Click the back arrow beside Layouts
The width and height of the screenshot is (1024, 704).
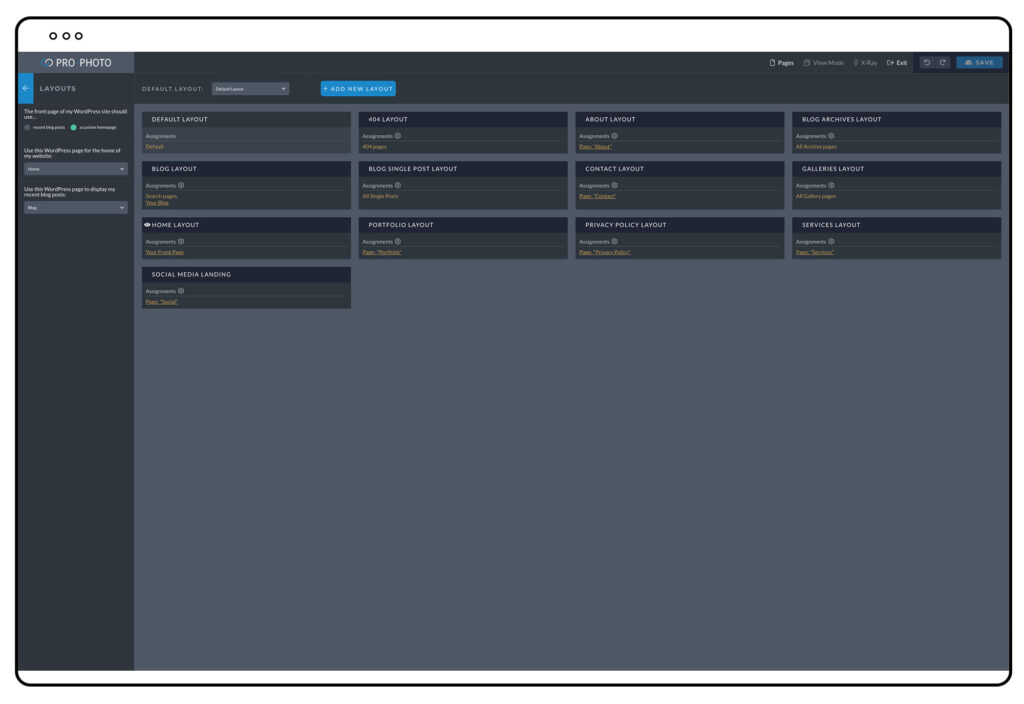coord(26,88)
